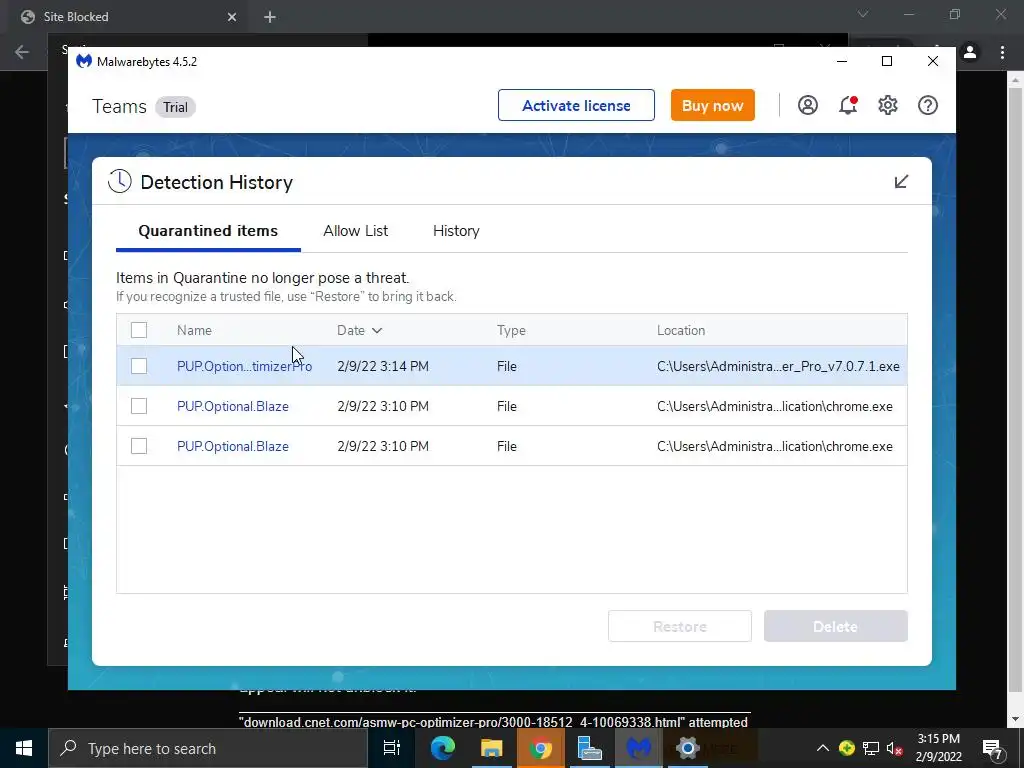
Task: Click the Chrome scrollbar down arrow
Action: (1015, 719)
